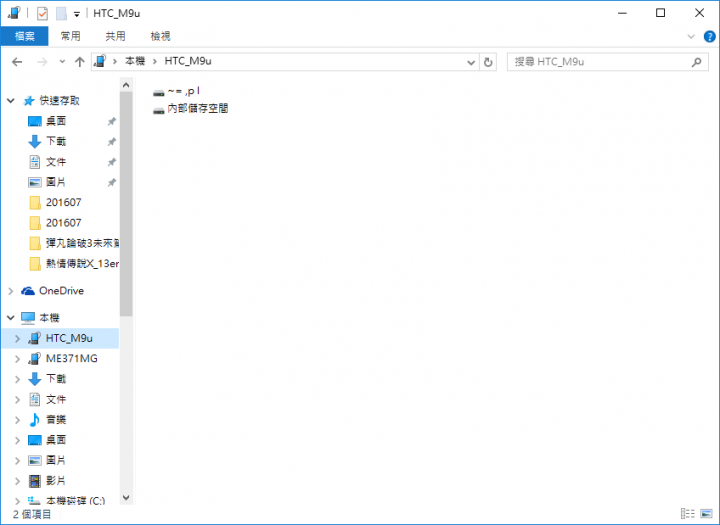The image size is (720, 525).
Task: Open 圖片 under 本機
Action: (56, 460)
